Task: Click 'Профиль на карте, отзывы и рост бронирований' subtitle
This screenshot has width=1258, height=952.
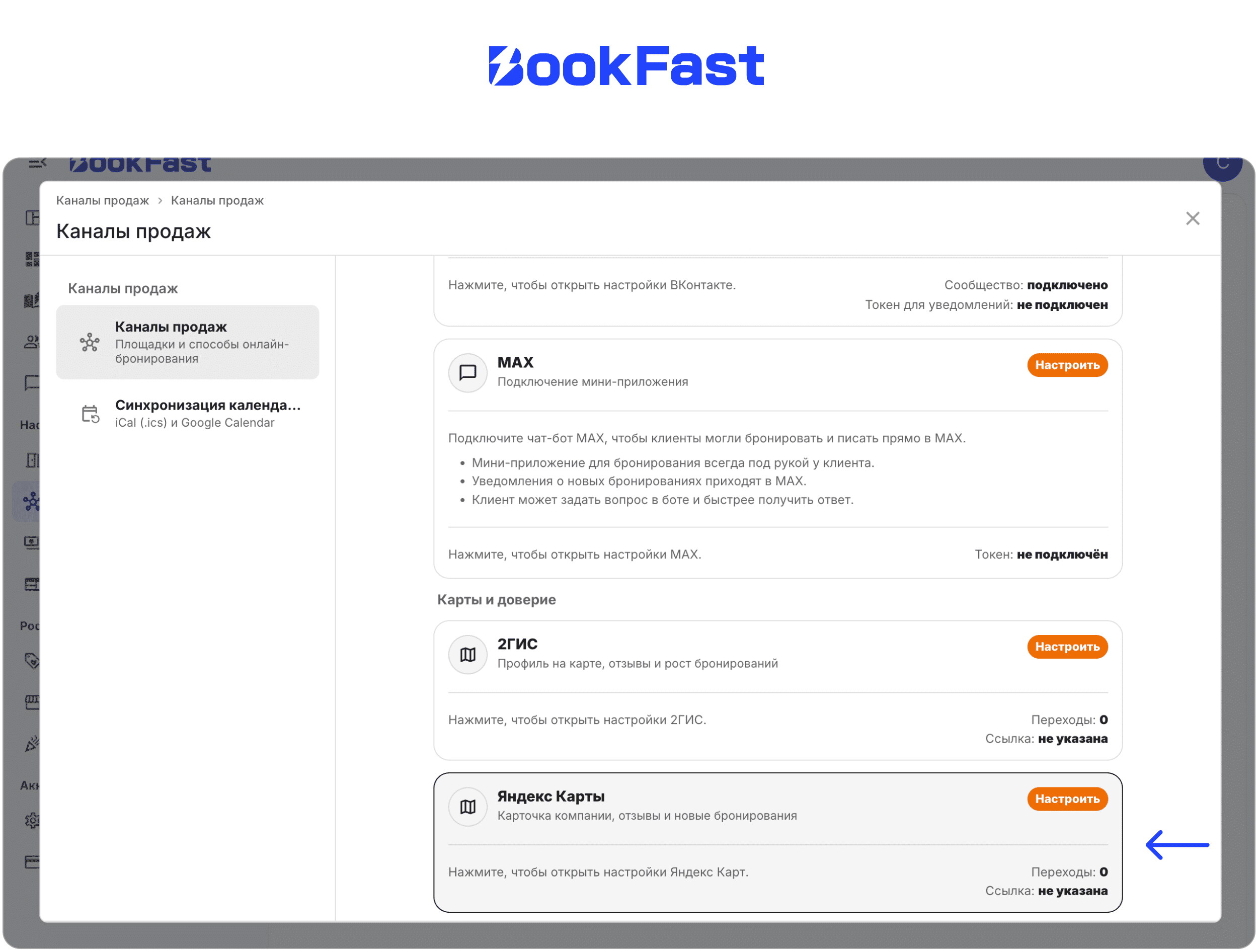Action: click(638, 663)
